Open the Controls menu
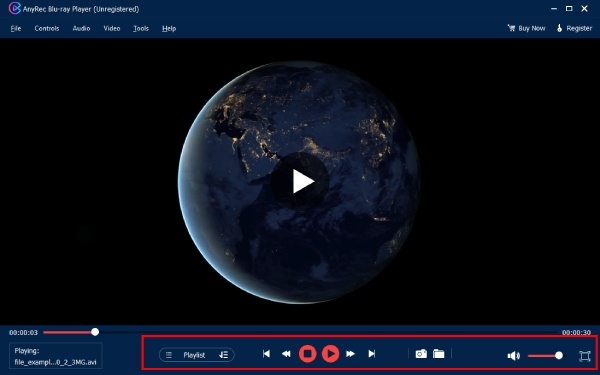 pos(47,28)
